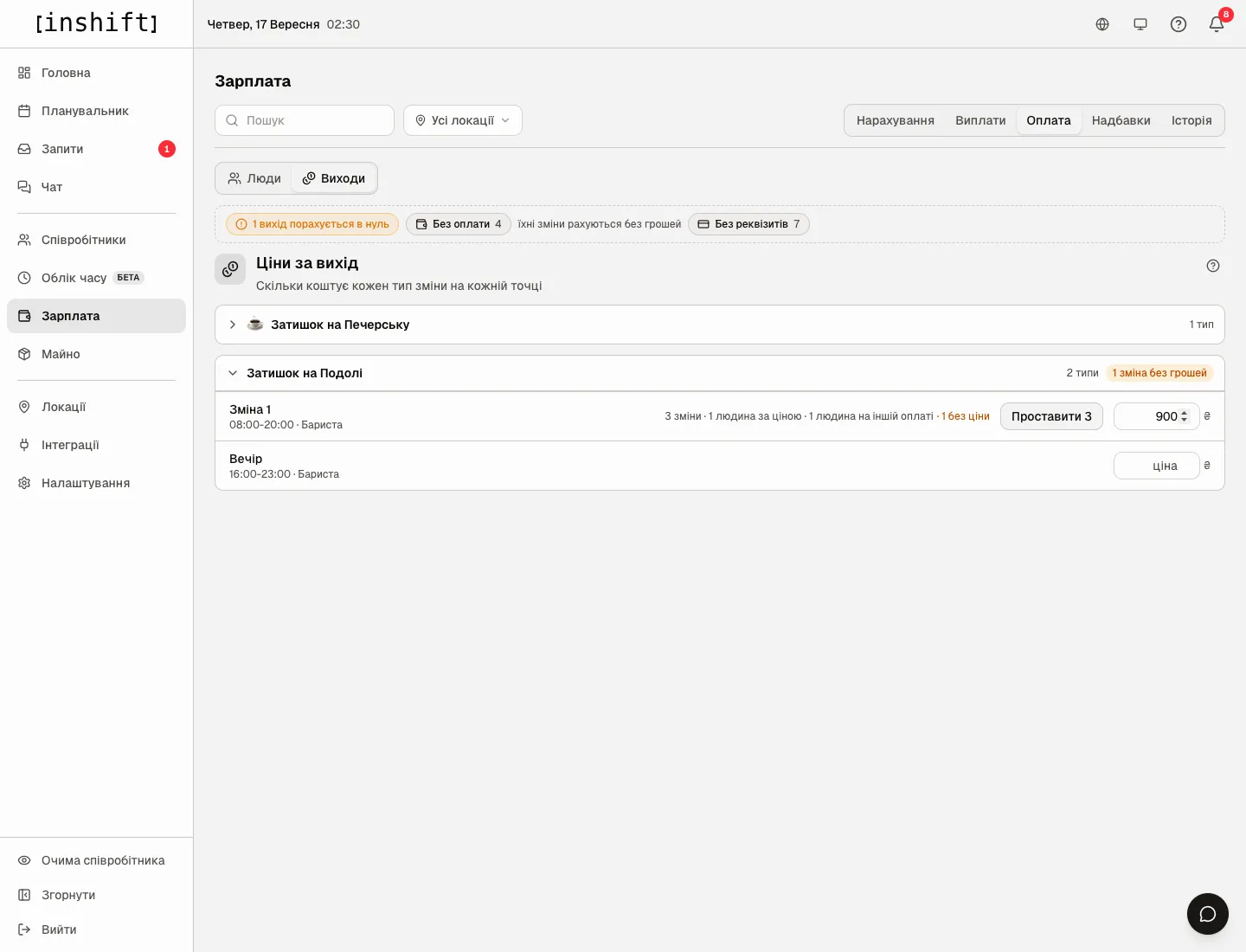Switch to the Нарахування tab

896,120
